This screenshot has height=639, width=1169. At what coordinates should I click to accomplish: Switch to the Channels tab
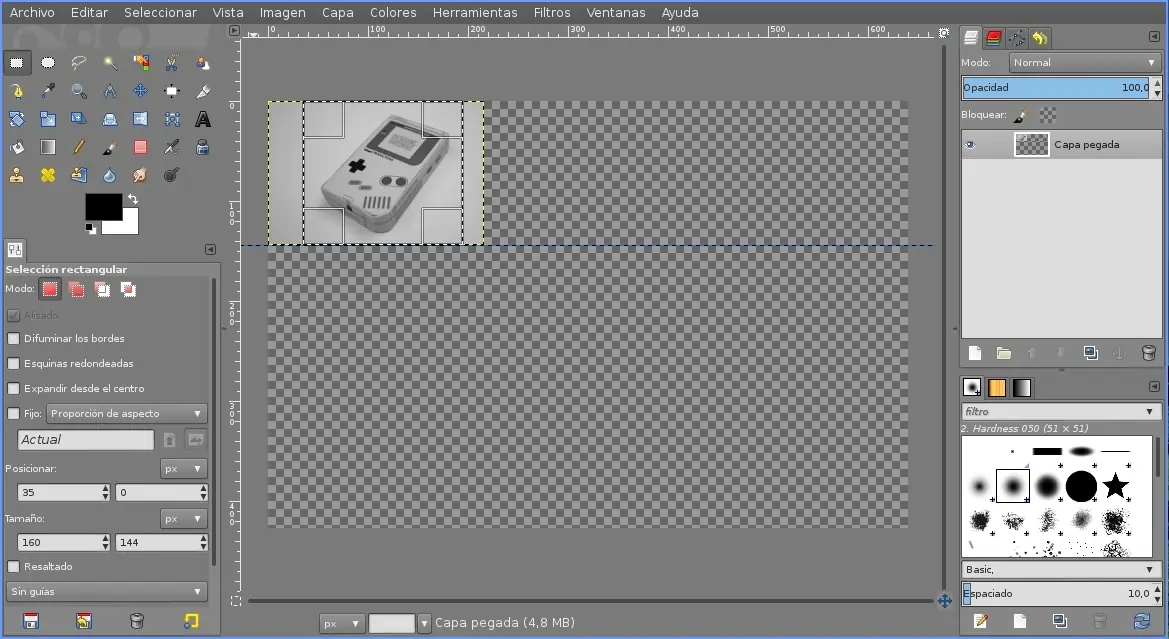tap(993, 38)
